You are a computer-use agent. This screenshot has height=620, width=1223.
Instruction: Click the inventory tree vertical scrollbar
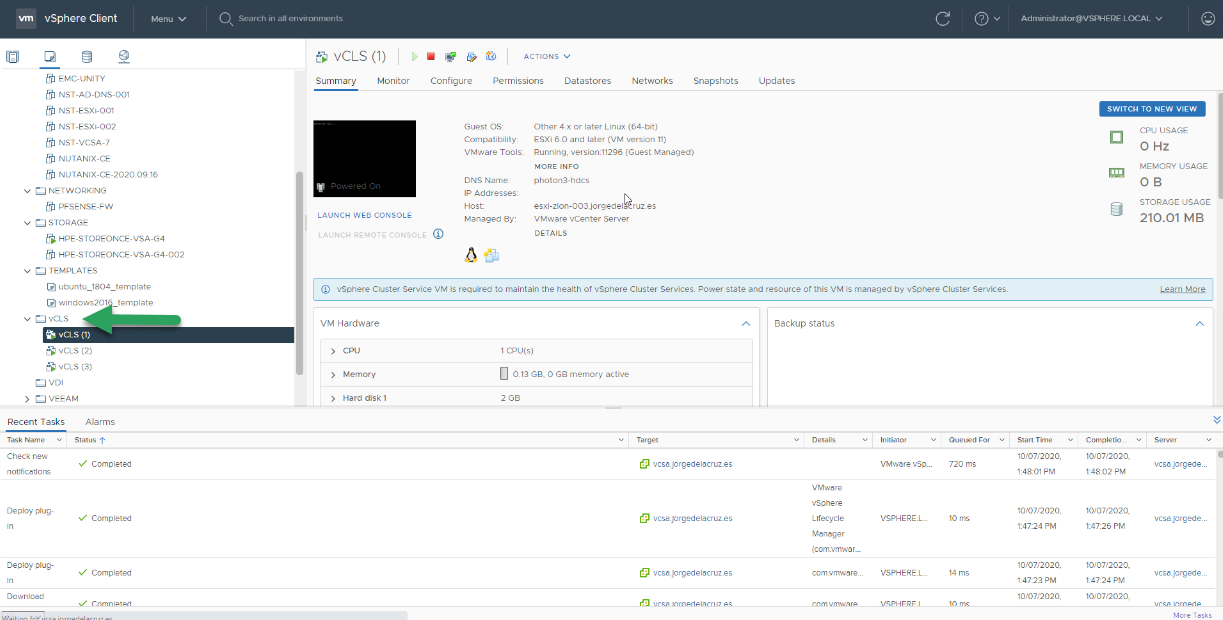[299, 272]
